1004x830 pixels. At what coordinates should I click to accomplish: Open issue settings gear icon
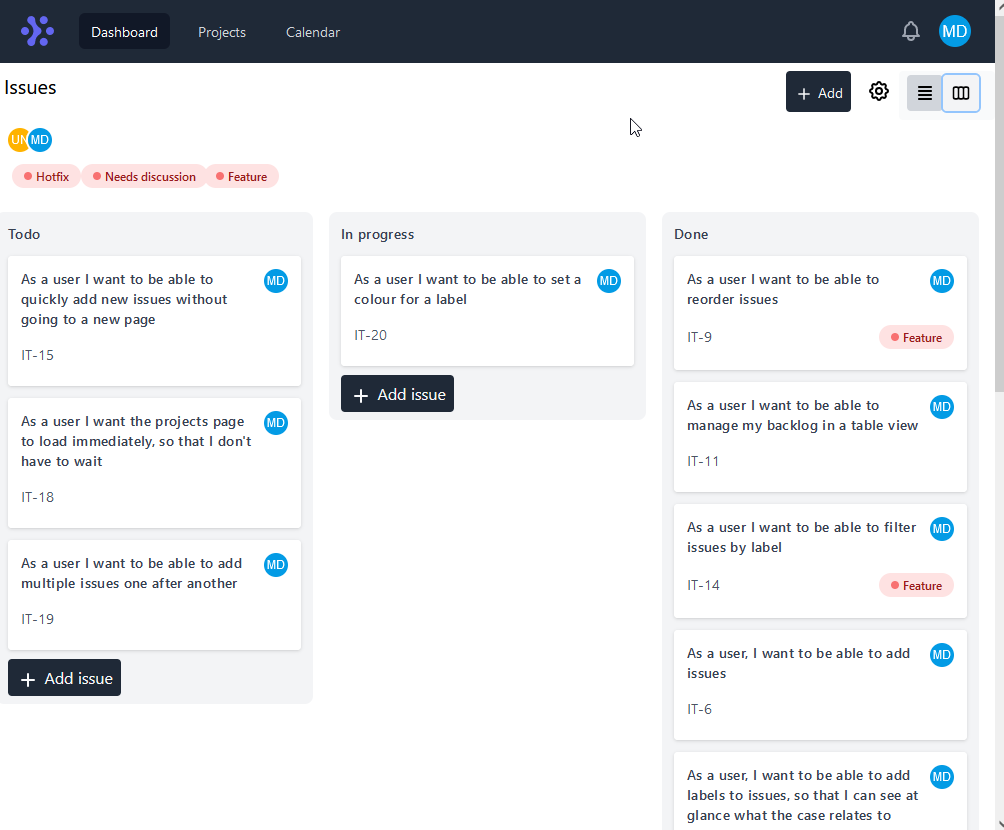tap(878, 92)
